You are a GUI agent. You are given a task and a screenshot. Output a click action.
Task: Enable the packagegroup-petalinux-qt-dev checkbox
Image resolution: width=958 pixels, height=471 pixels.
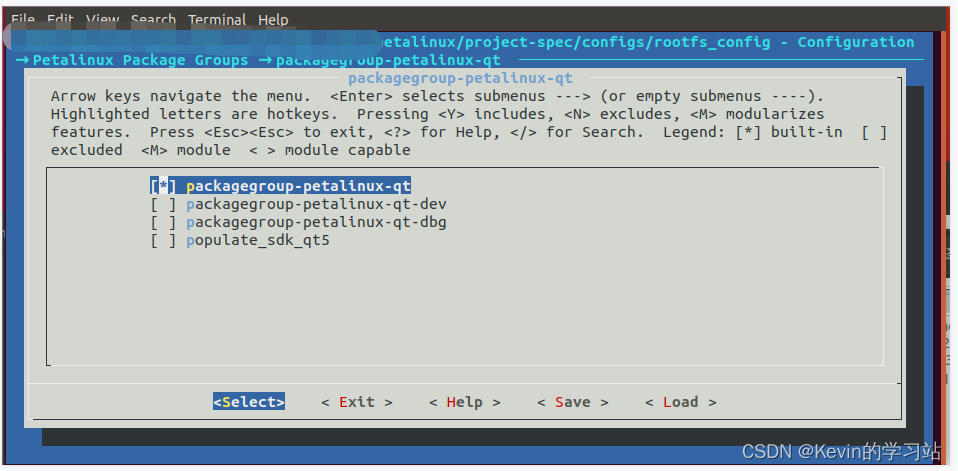tap(163, 204)
